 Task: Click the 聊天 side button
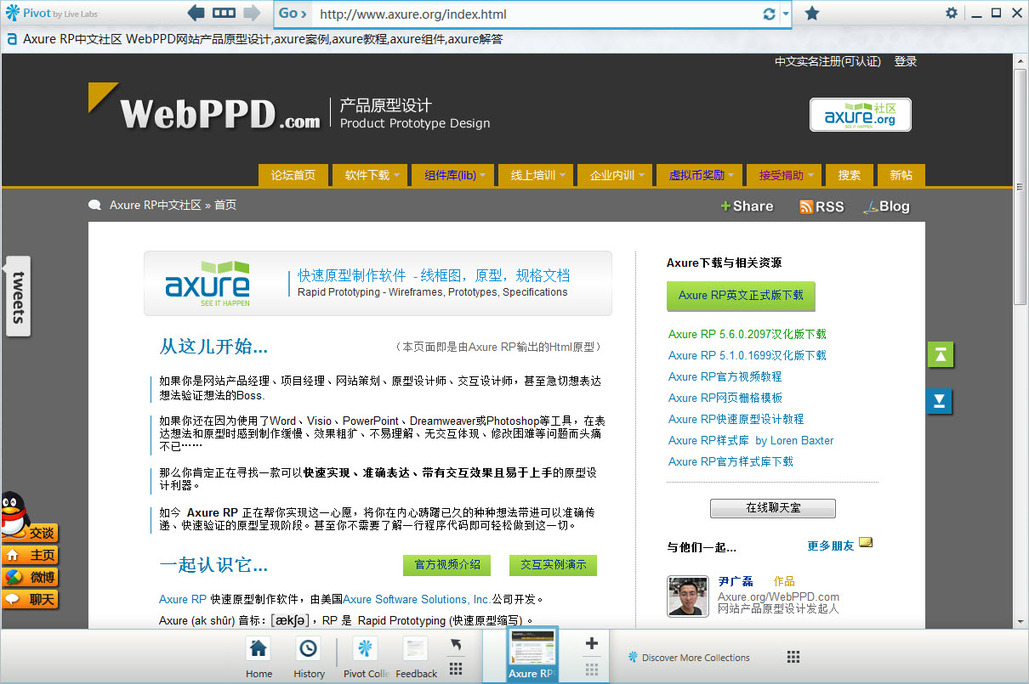click(30, 599)
